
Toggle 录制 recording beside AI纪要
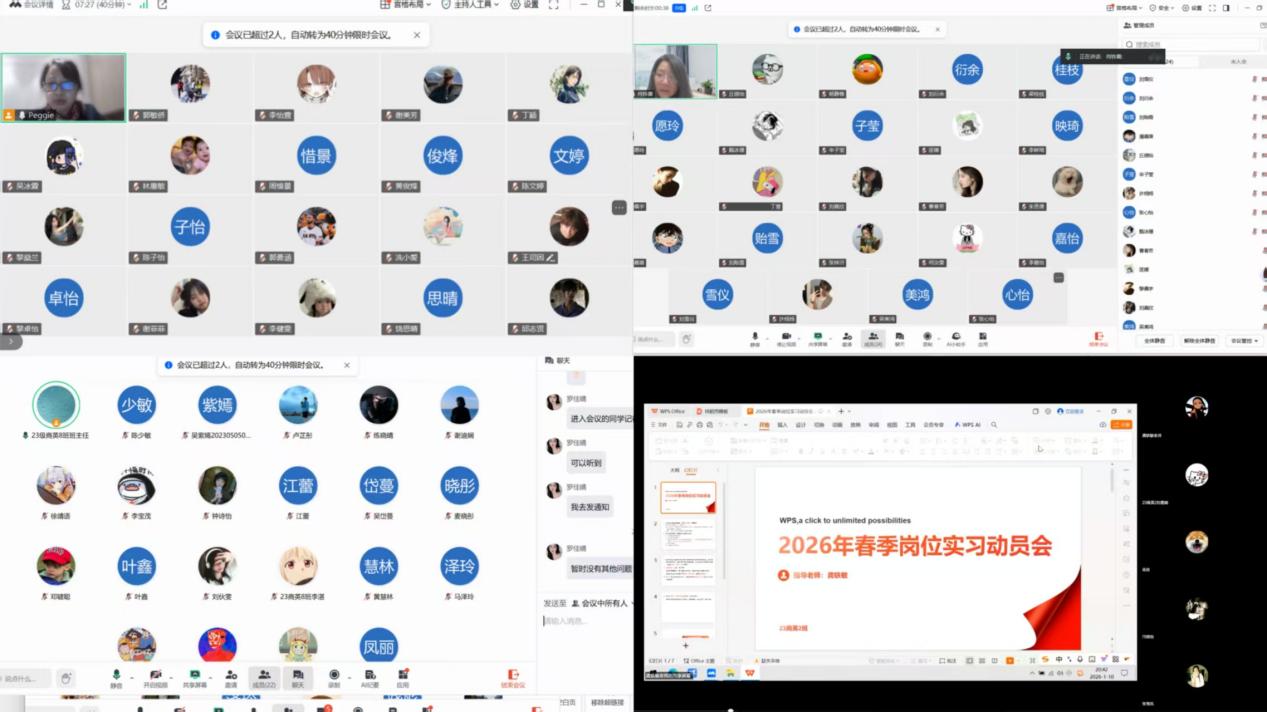(334, 678)
